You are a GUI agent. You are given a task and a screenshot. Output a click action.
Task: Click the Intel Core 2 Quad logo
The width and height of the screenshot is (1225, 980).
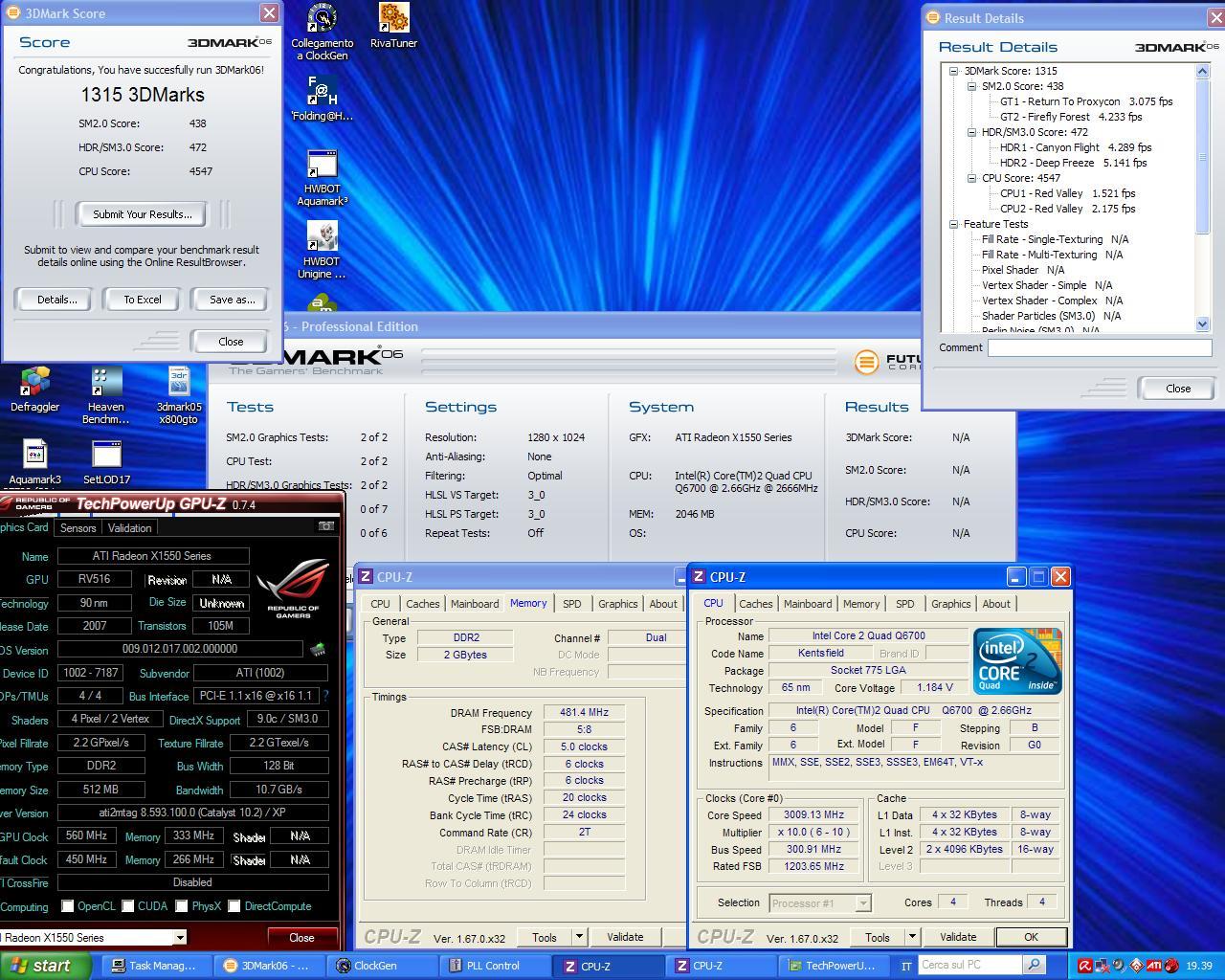[x=1016, y=661]
